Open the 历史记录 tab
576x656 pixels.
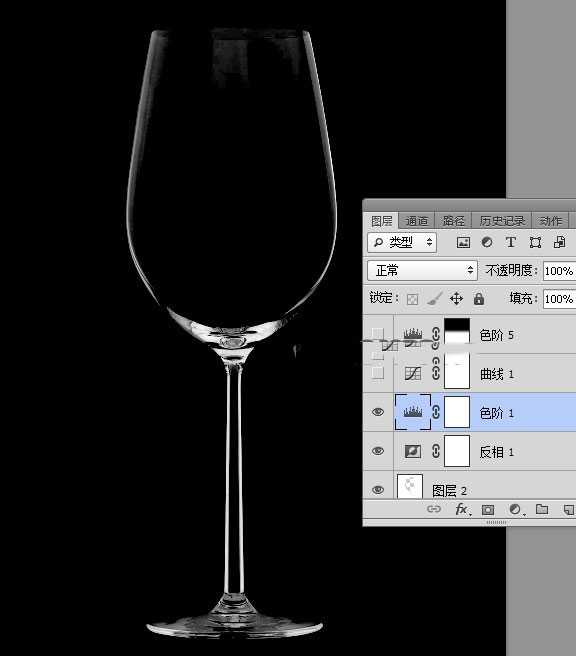(x=502, y=221)
